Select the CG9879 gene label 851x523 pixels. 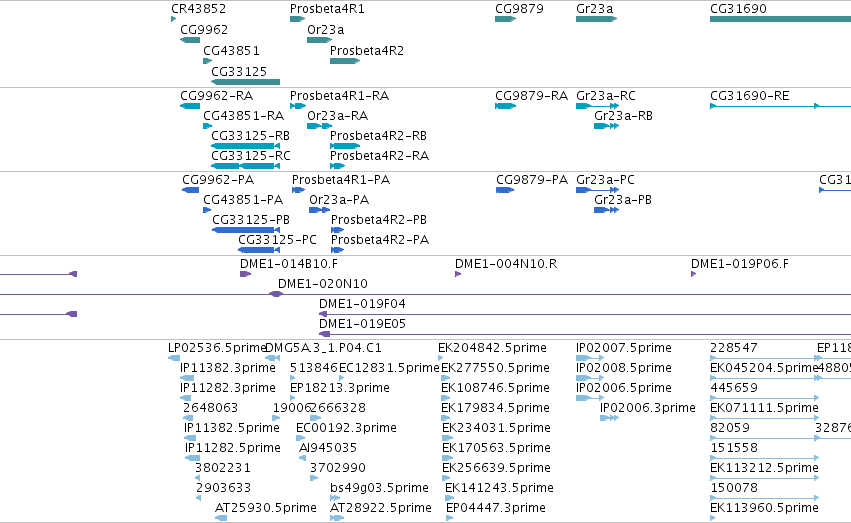click(x=519, y=9)
